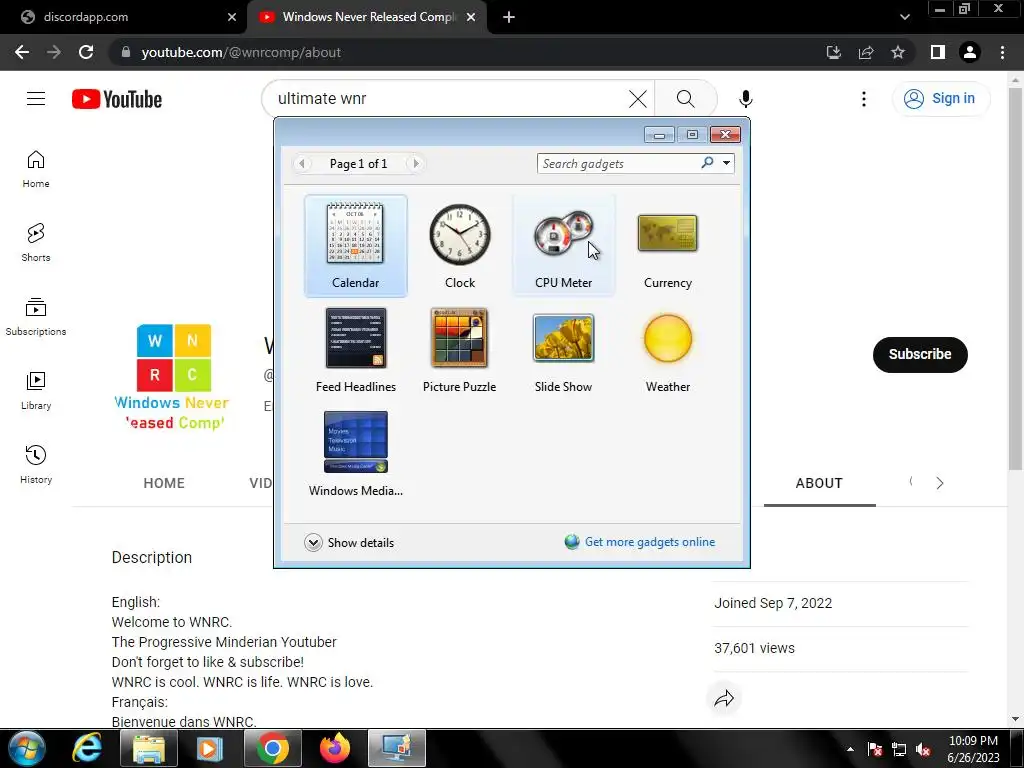The height and width of the screenshot is (768, 1024).
Task: Click the Sign in button
Action: (940, 99)
